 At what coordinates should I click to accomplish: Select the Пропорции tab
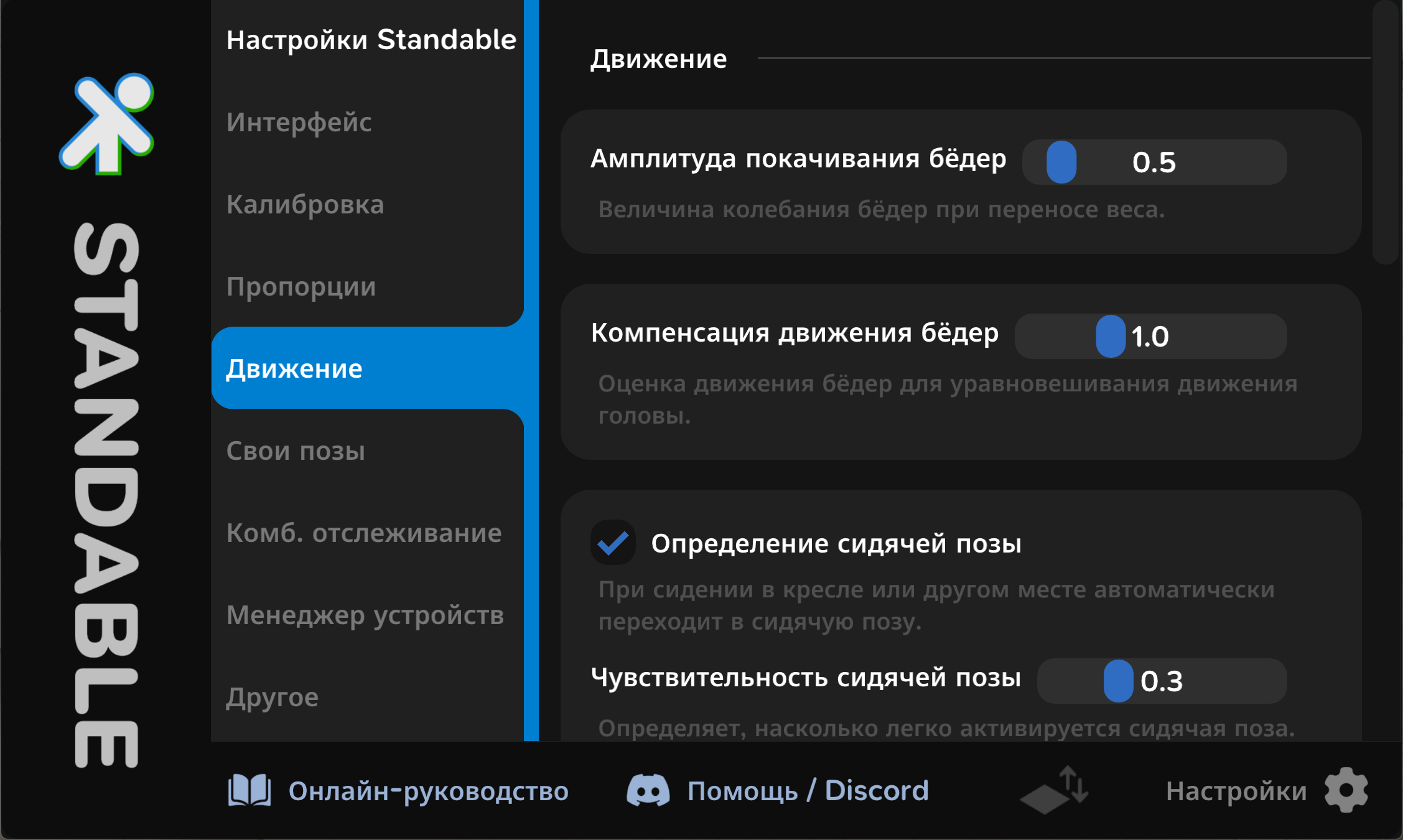point(302,287)
